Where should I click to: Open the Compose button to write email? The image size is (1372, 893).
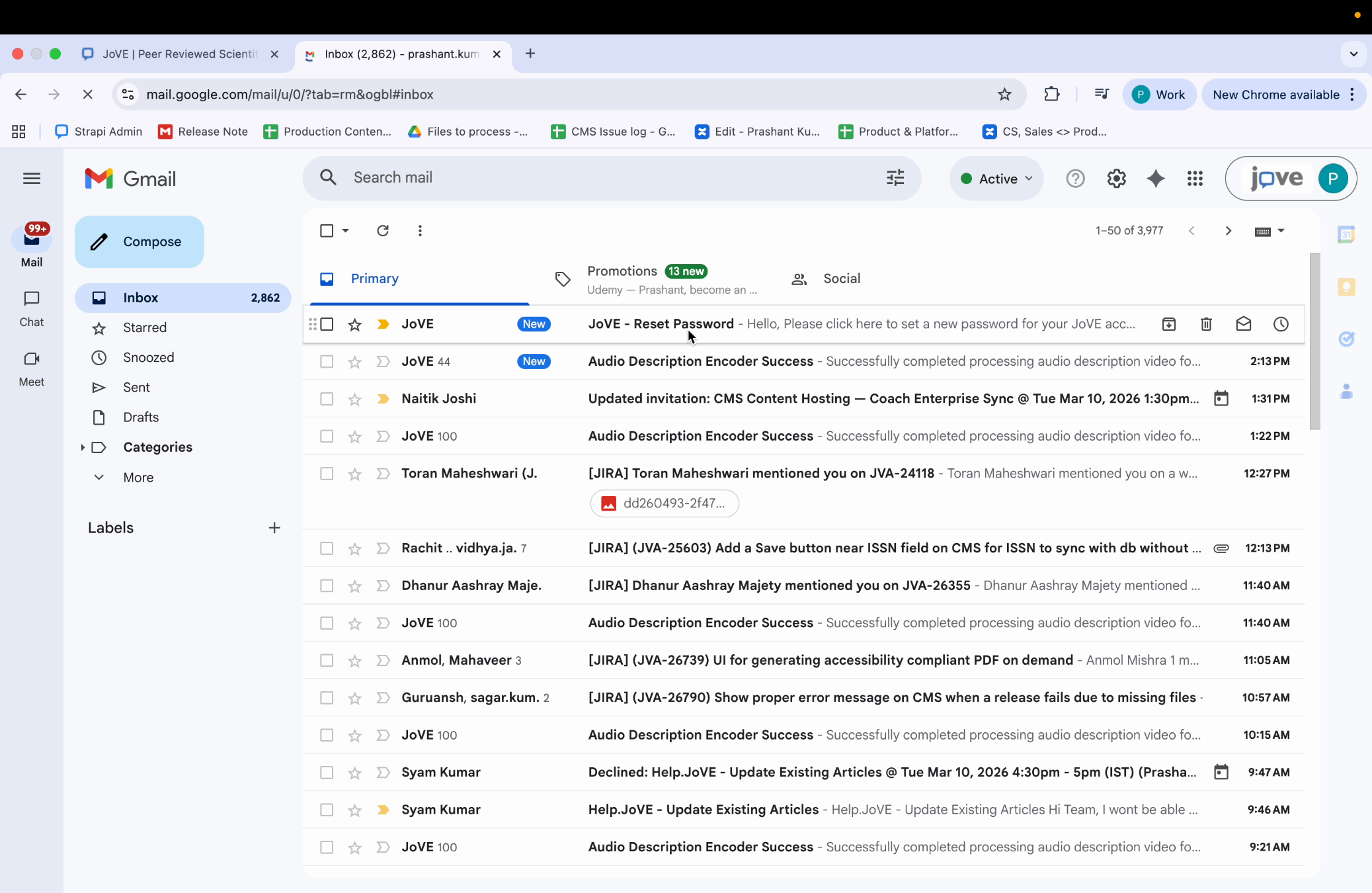click(139, 241)
